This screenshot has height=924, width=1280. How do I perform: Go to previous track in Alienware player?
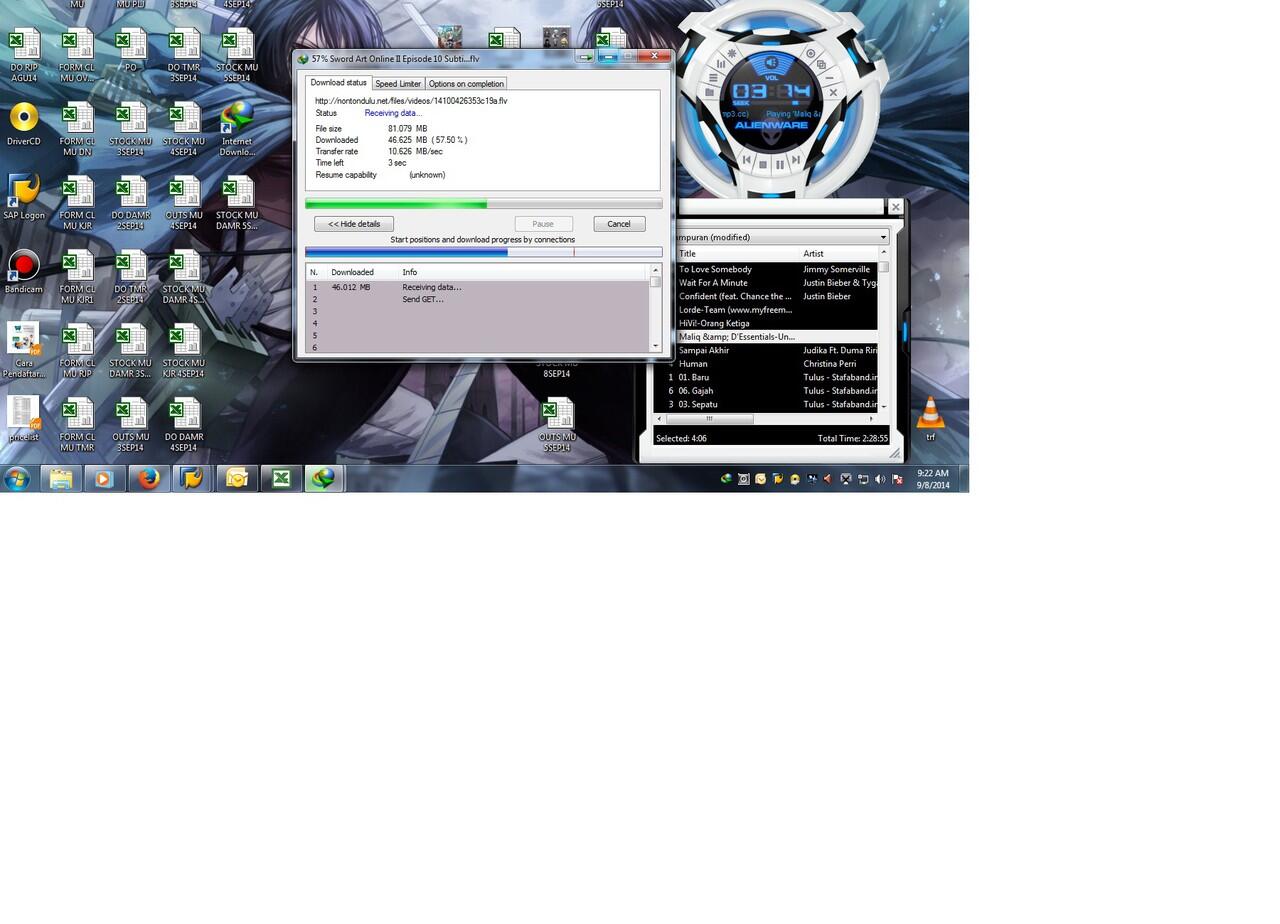(x=746, y=159)
